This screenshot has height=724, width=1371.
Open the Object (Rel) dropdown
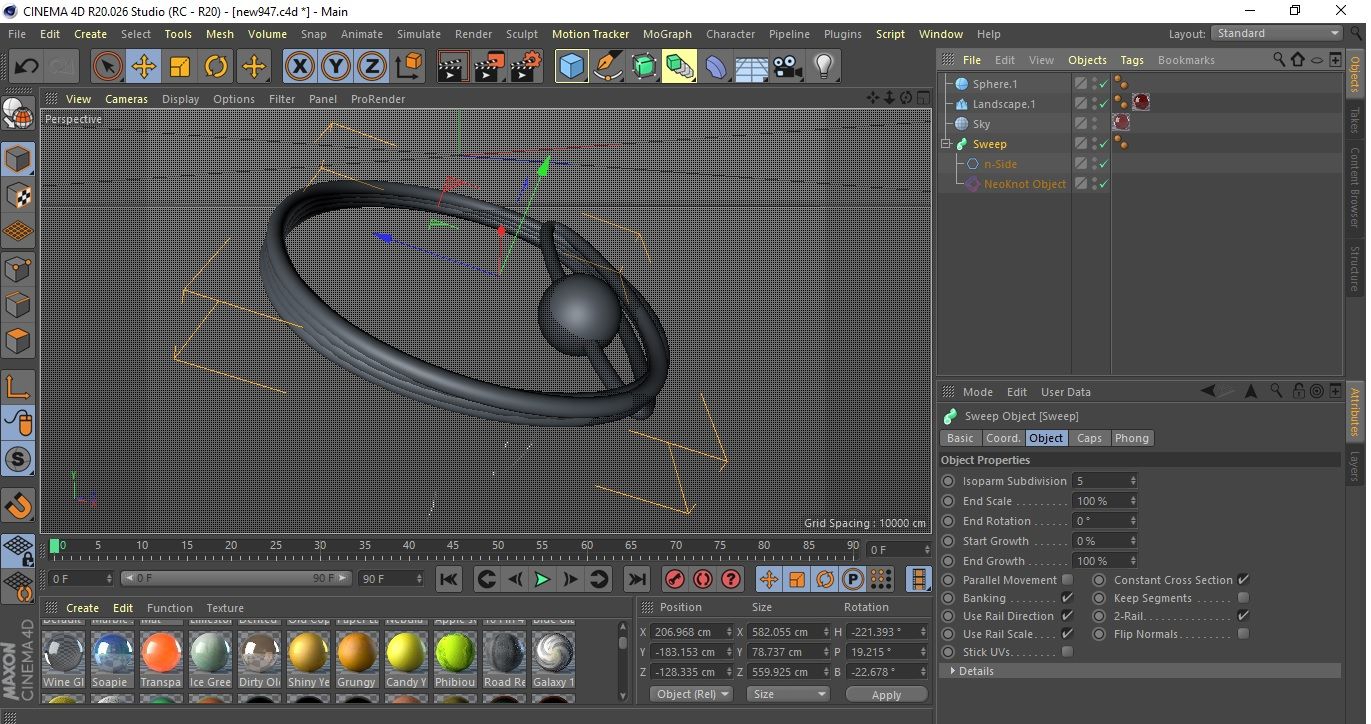click(691, 694)
